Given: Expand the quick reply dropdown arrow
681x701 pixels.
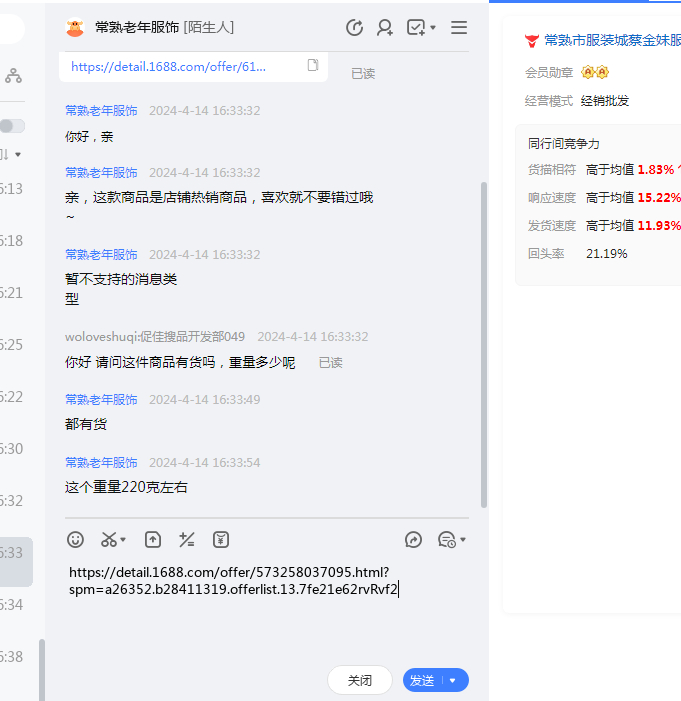Looking at the screenshot, I should coord(463,540).
